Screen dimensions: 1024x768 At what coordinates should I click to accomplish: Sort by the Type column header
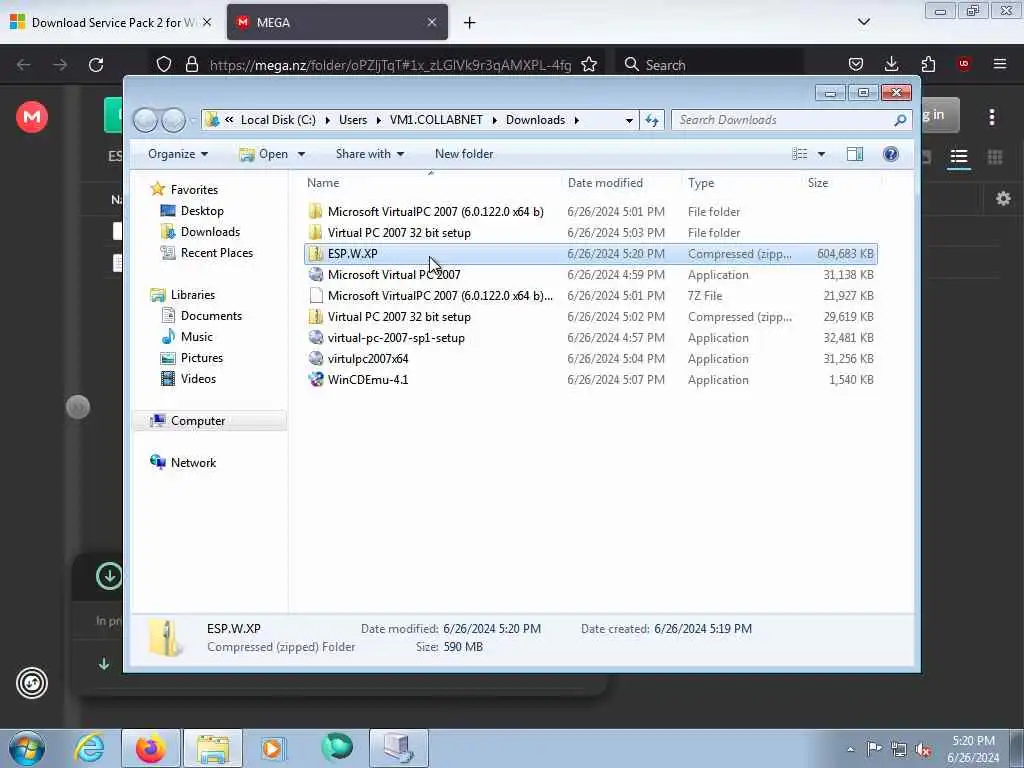coord(701,183)
